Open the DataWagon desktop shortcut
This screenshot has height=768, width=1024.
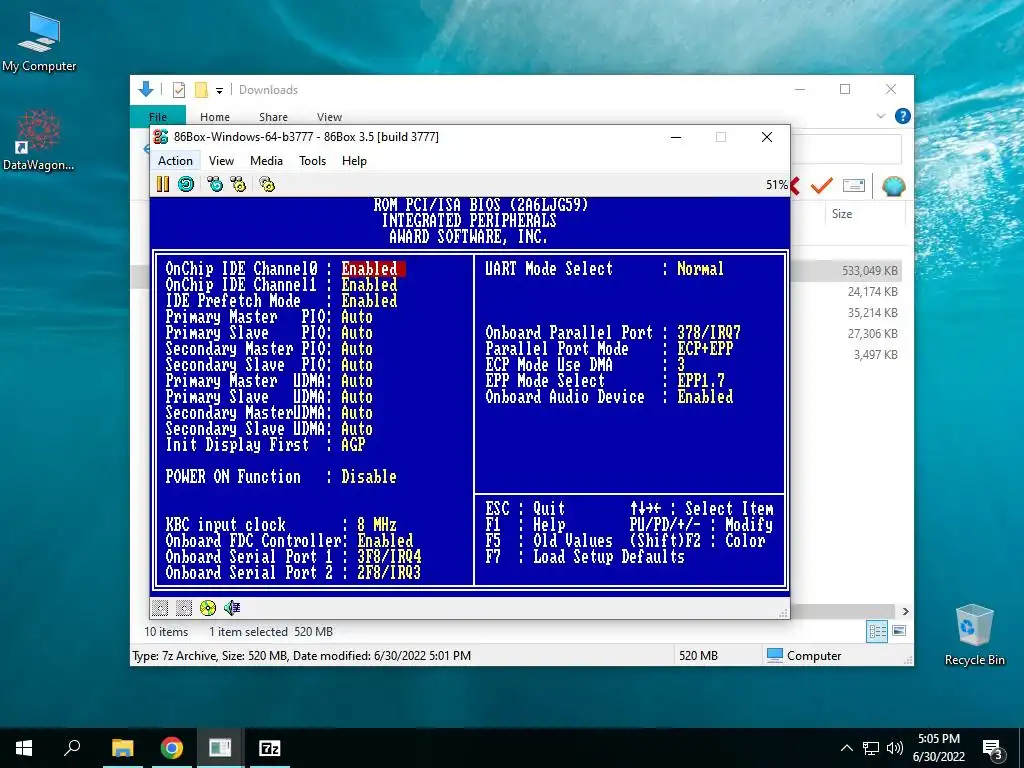tap(39, 140)
